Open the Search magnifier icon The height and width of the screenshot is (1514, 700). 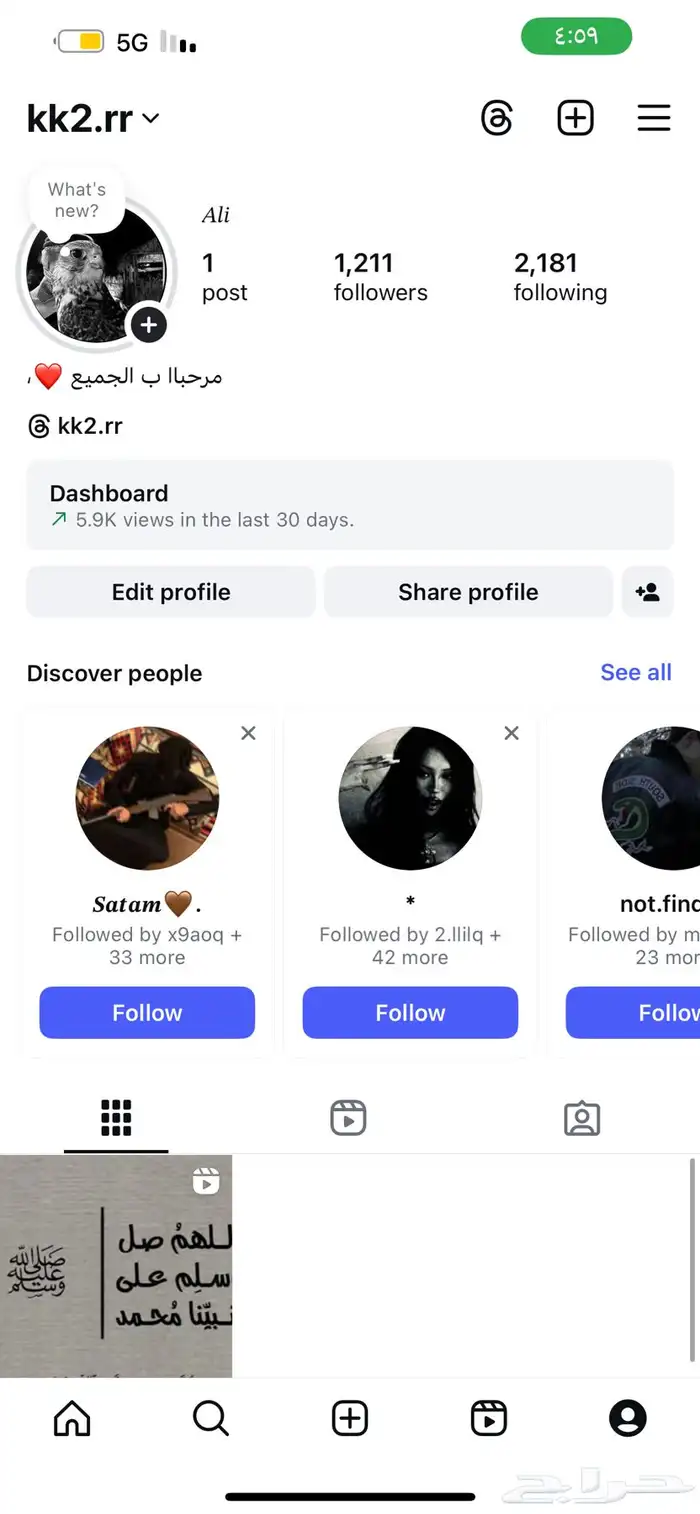210,1418
